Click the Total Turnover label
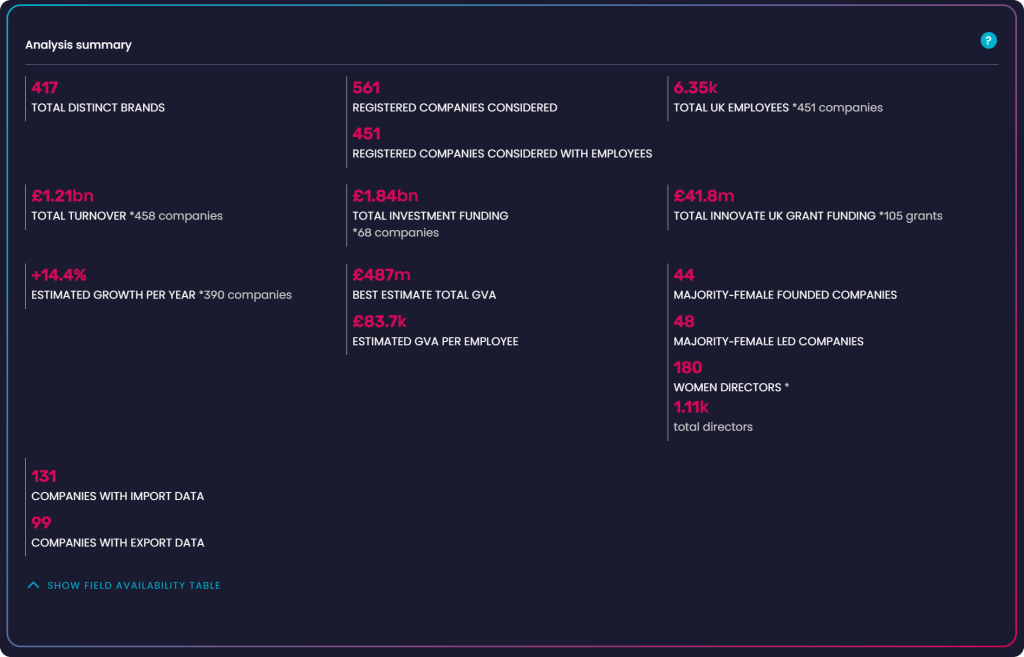 point(78,216)
